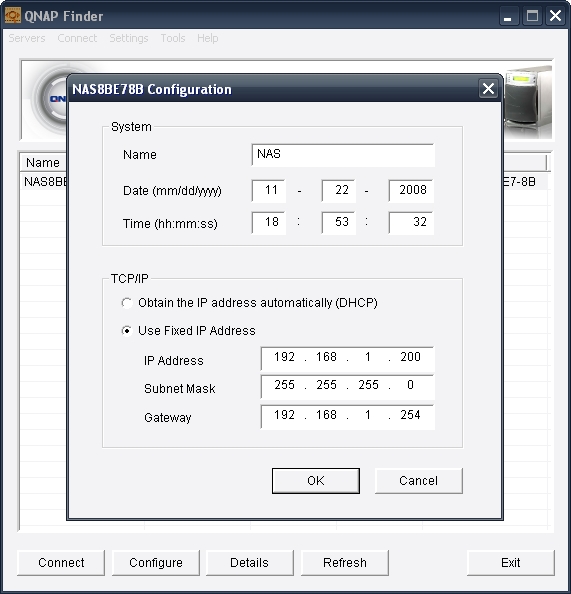
Task: Click the Refresh button
Action: point(345,563)
